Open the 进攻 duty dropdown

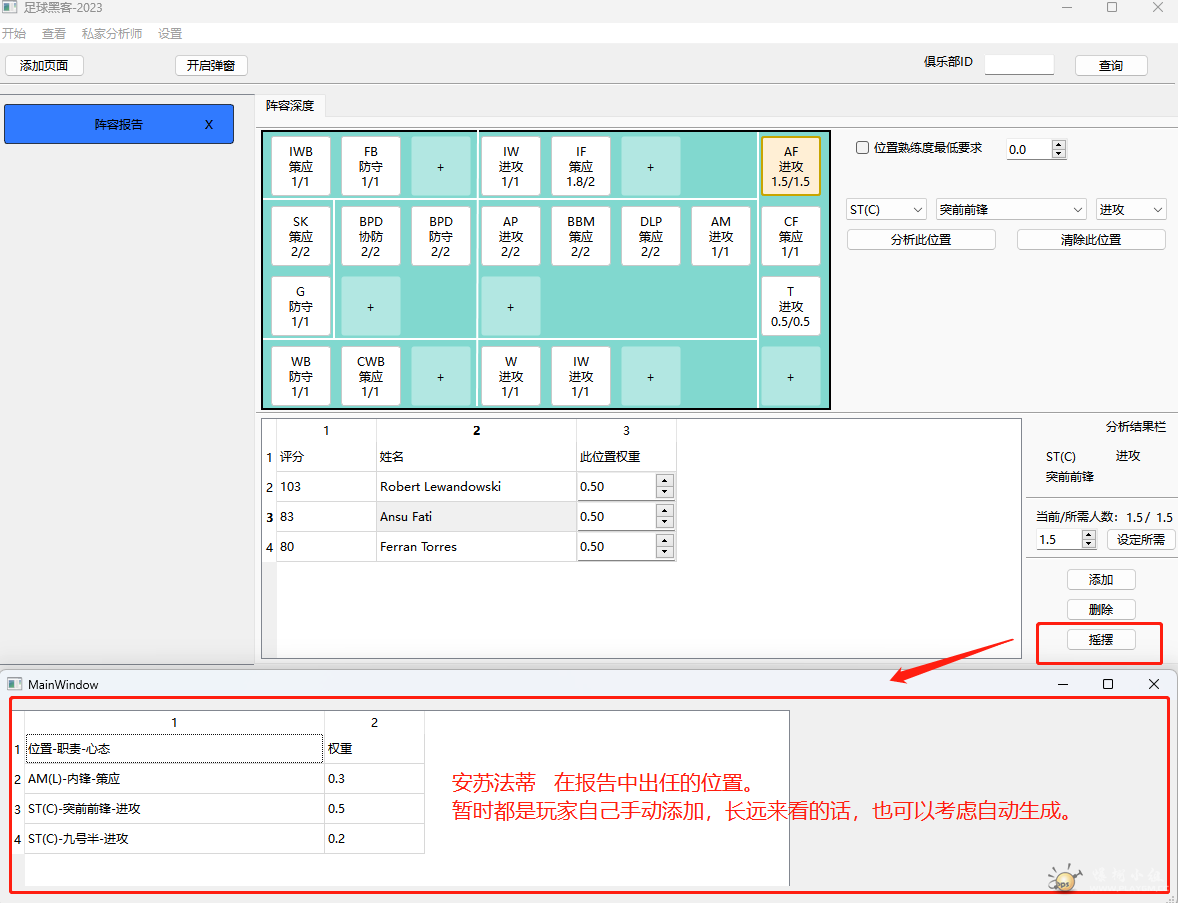[x=1130, y=209]
